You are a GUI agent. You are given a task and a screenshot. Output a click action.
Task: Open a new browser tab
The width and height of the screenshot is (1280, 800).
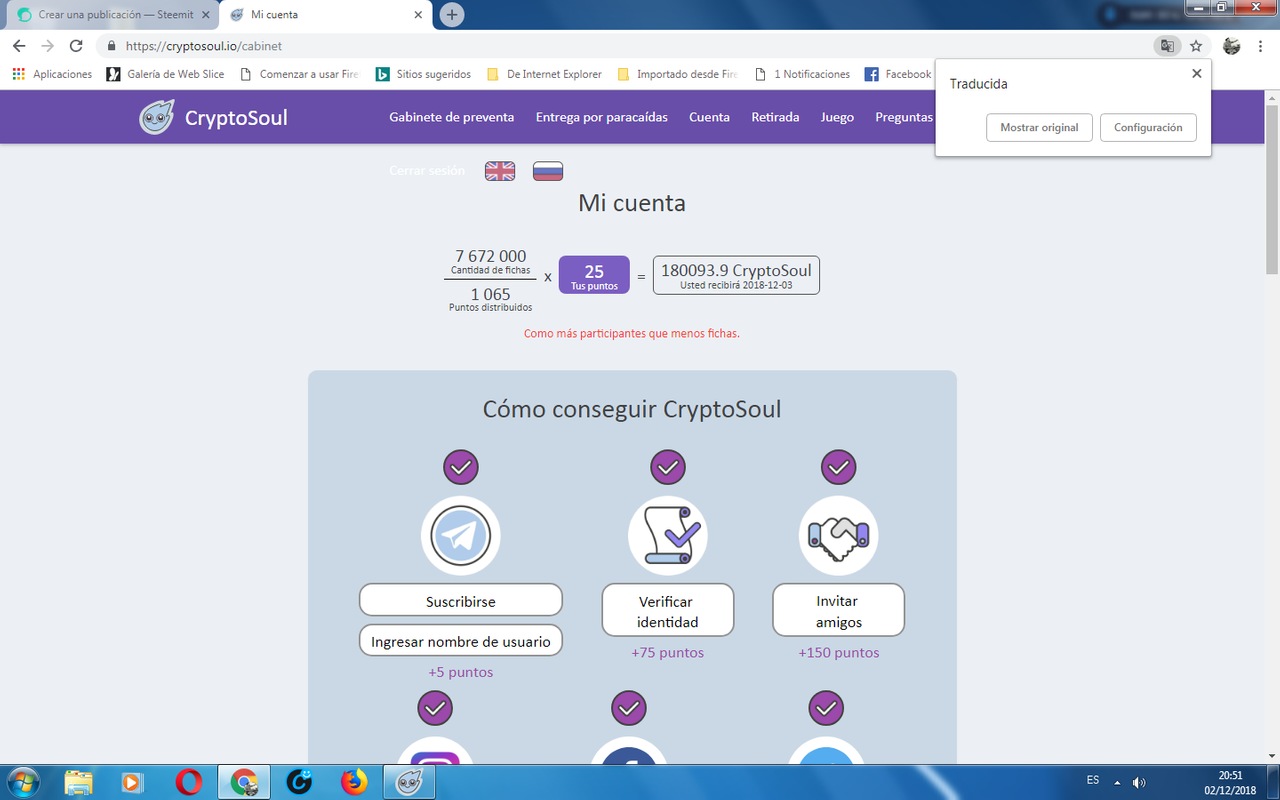pyautogui.click(x=452, y=15)
